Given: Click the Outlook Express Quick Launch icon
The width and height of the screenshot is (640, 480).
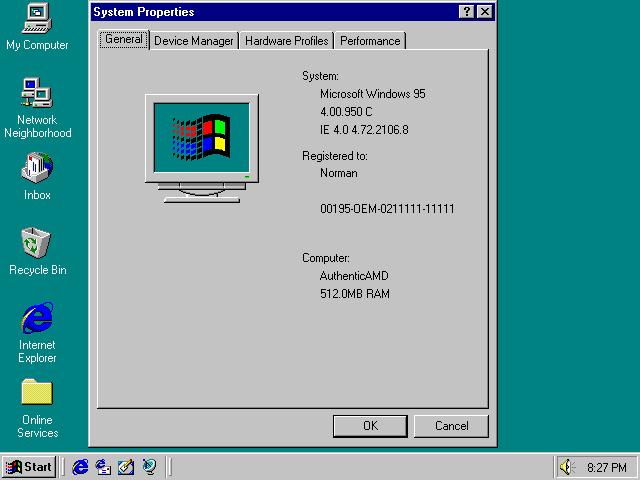Looking at the screenshot, I should [103, 467].
